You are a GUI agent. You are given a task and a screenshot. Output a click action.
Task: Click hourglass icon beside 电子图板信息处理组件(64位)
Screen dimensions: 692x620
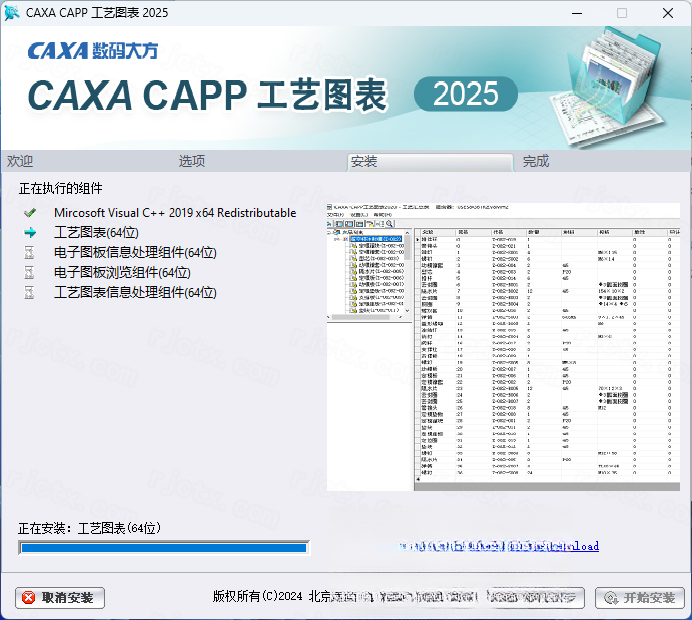tap(29, 252)
